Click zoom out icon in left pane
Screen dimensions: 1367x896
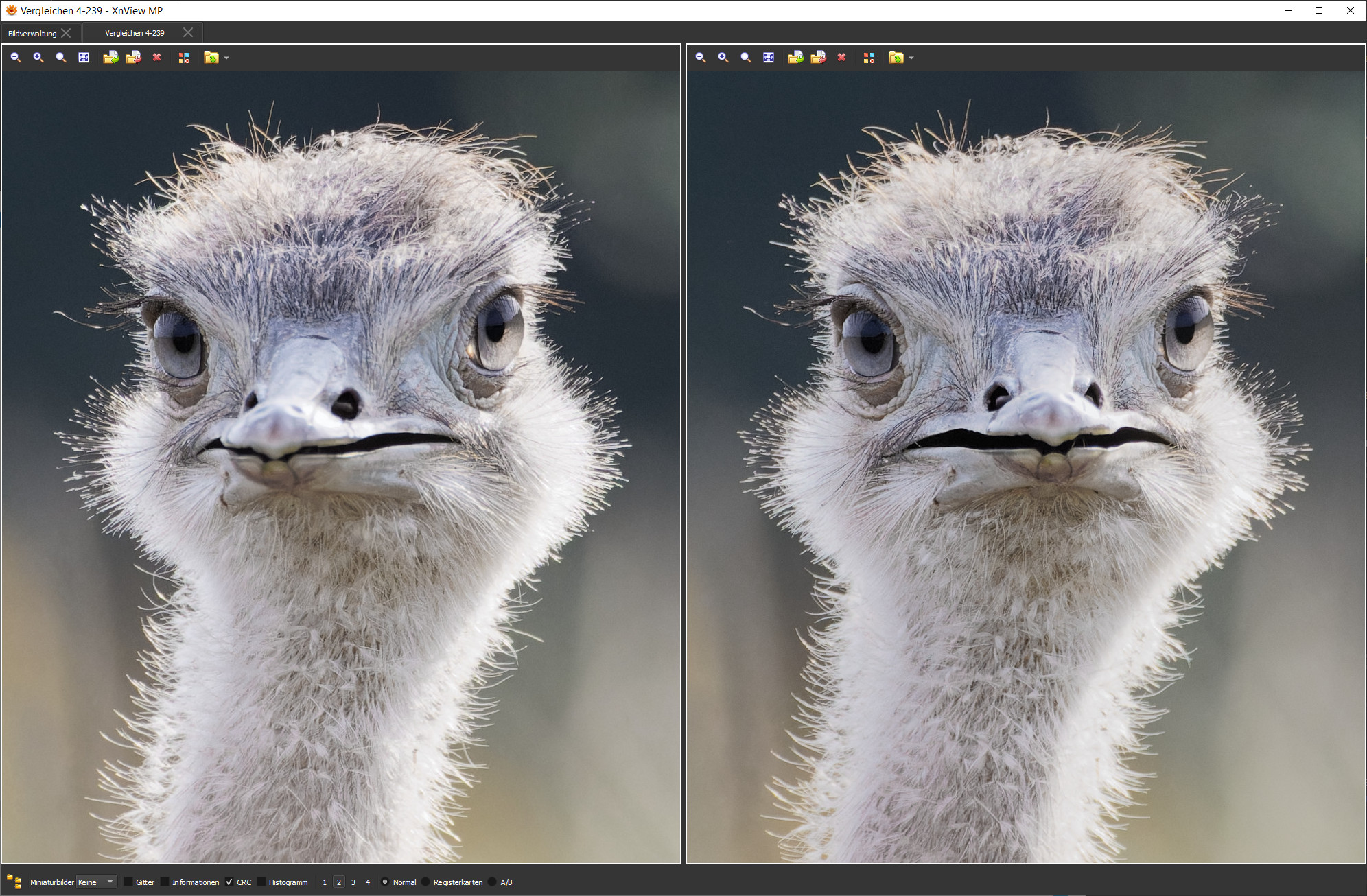click(16, 58)
